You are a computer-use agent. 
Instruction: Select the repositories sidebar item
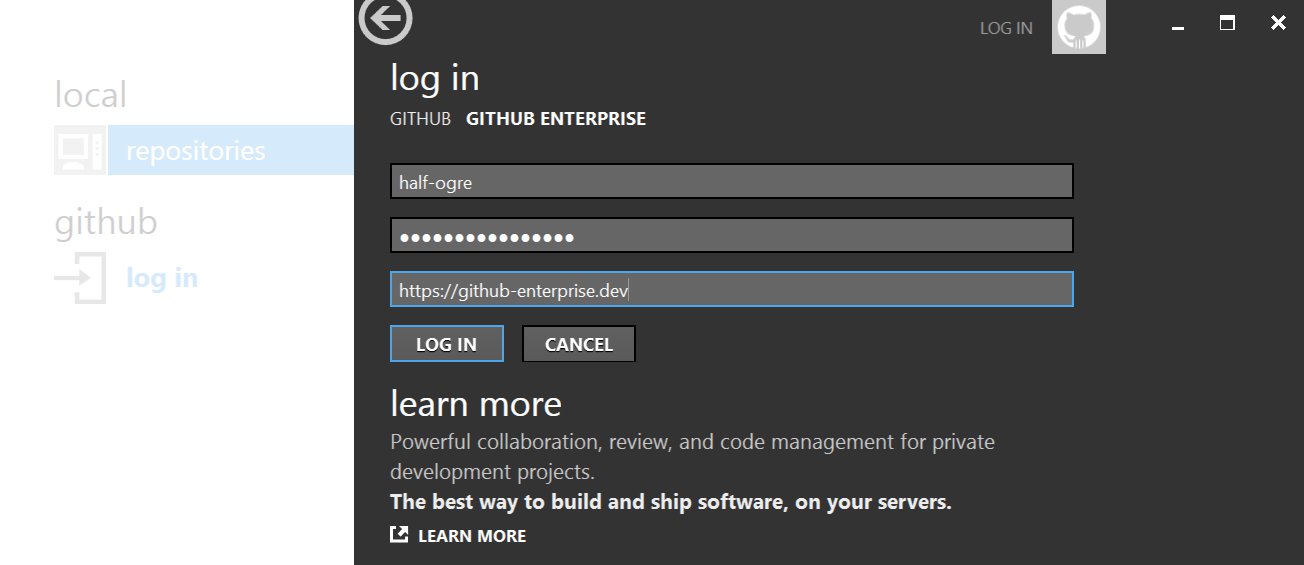coord(231,151)
